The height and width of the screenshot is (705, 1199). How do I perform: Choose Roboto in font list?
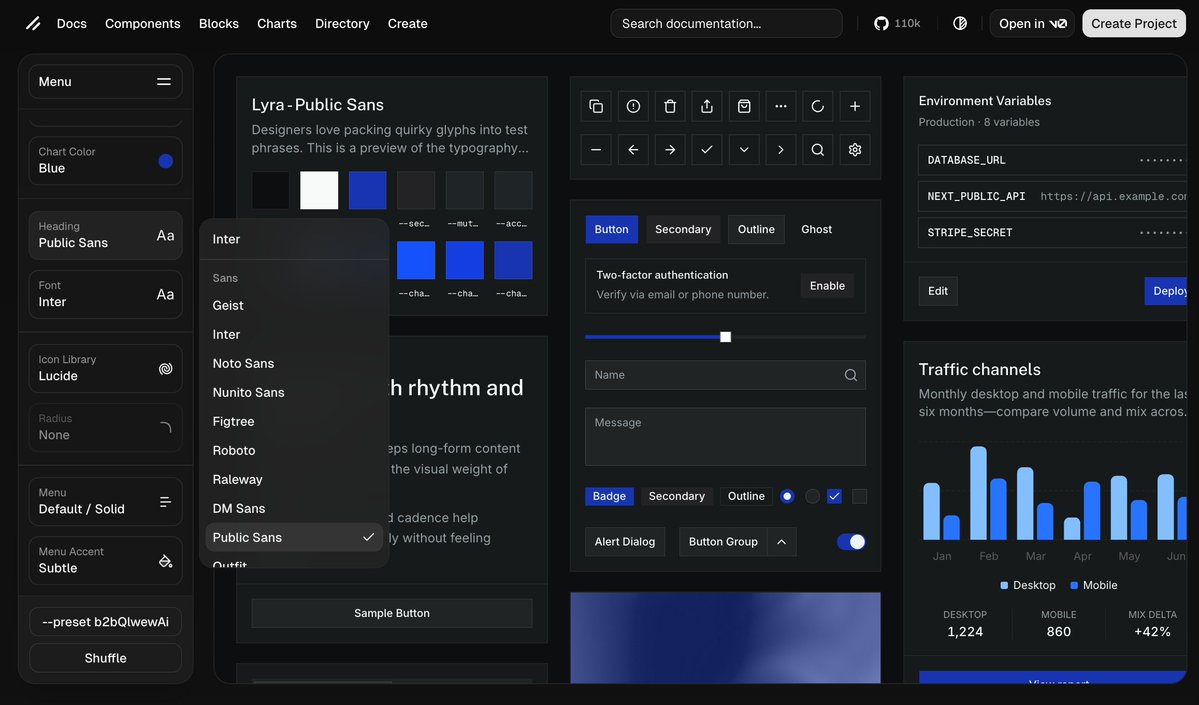point(294,450)
